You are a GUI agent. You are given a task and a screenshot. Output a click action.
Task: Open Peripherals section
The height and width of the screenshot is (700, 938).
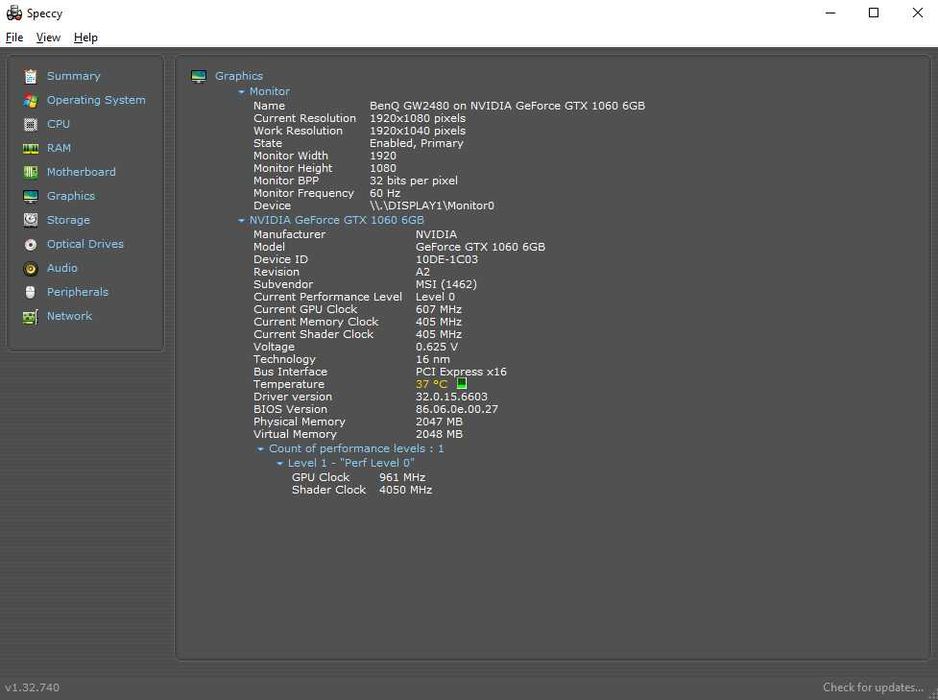(78, 292)
